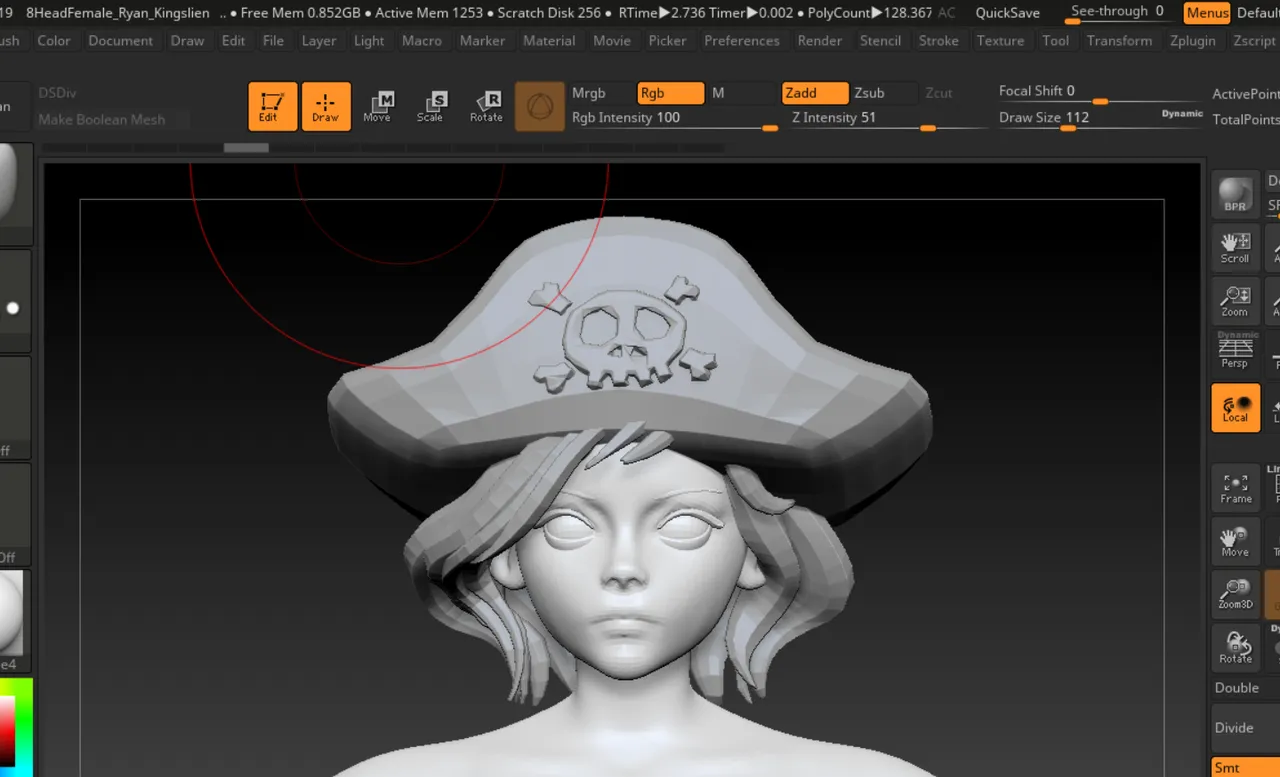
Task: Open the Macro menu
Action: pyautogui.click(x=422, y=41)
